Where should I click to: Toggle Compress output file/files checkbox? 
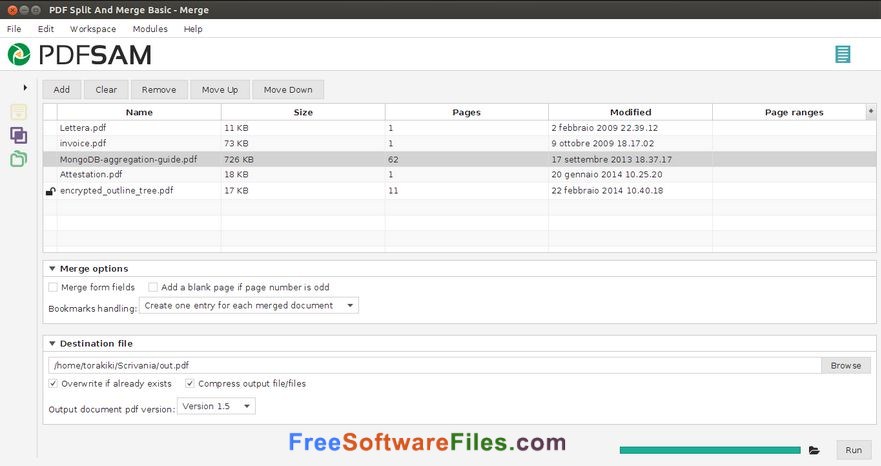(x=190, y=383)
